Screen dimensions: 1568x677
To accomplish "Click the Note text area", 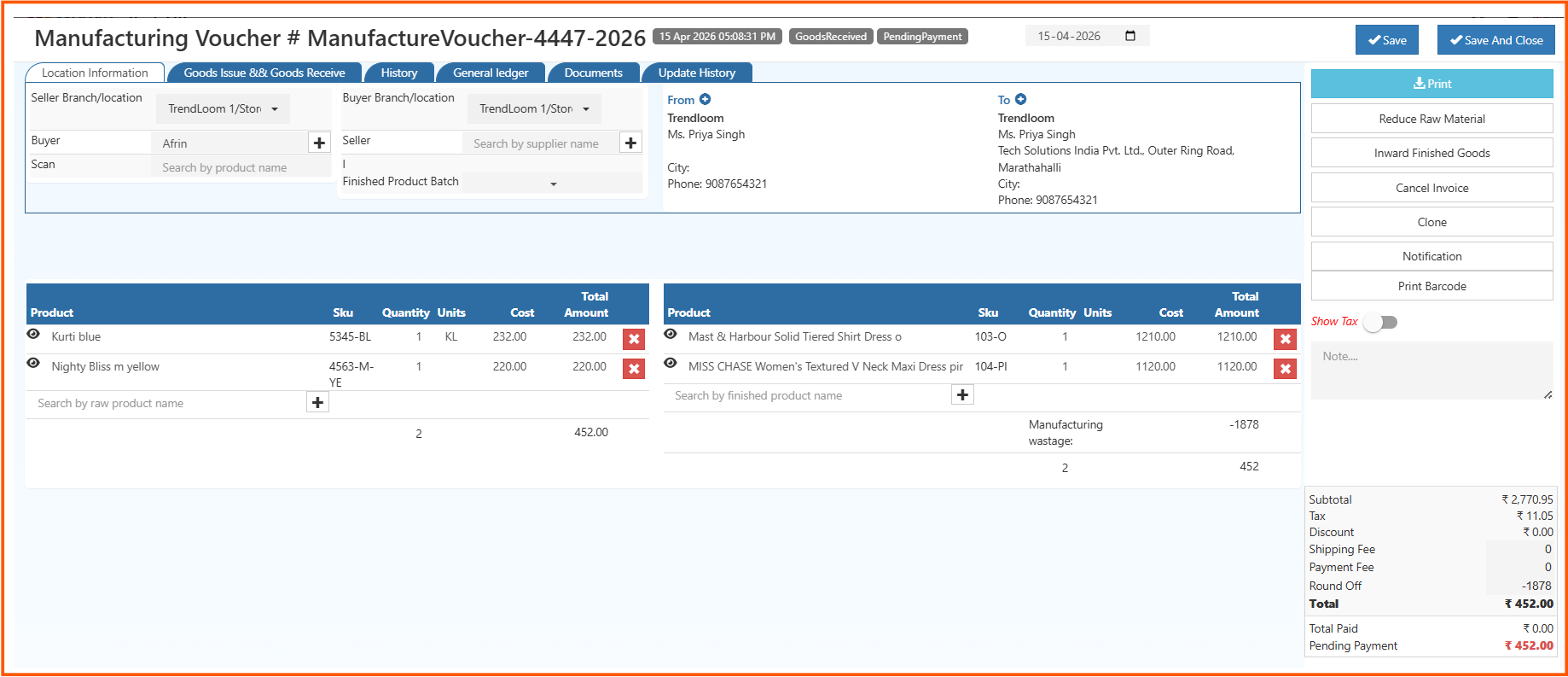I will [x=1432, y=371].
